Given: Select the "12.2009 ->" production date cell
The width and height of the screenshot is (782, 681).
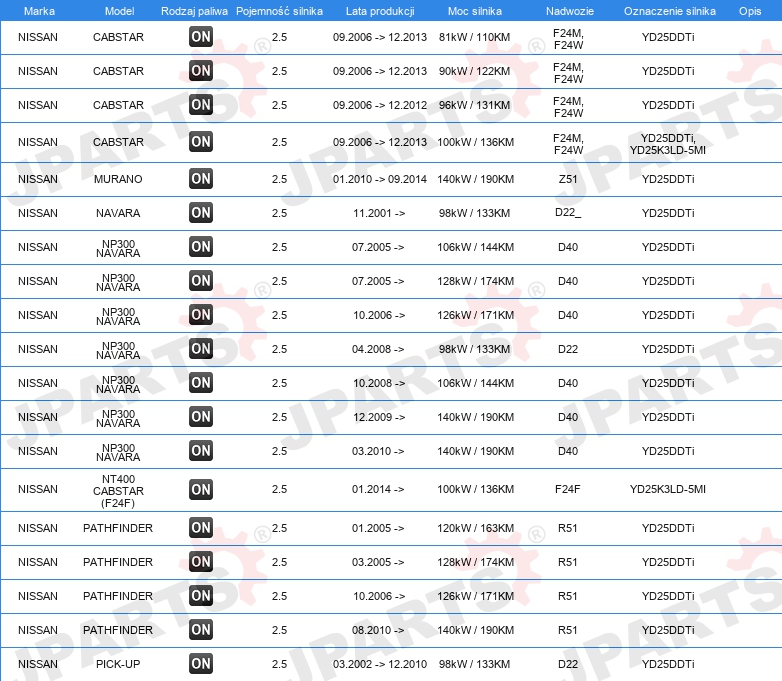Looking at the screenshot, I should click(x=379, y=417).
